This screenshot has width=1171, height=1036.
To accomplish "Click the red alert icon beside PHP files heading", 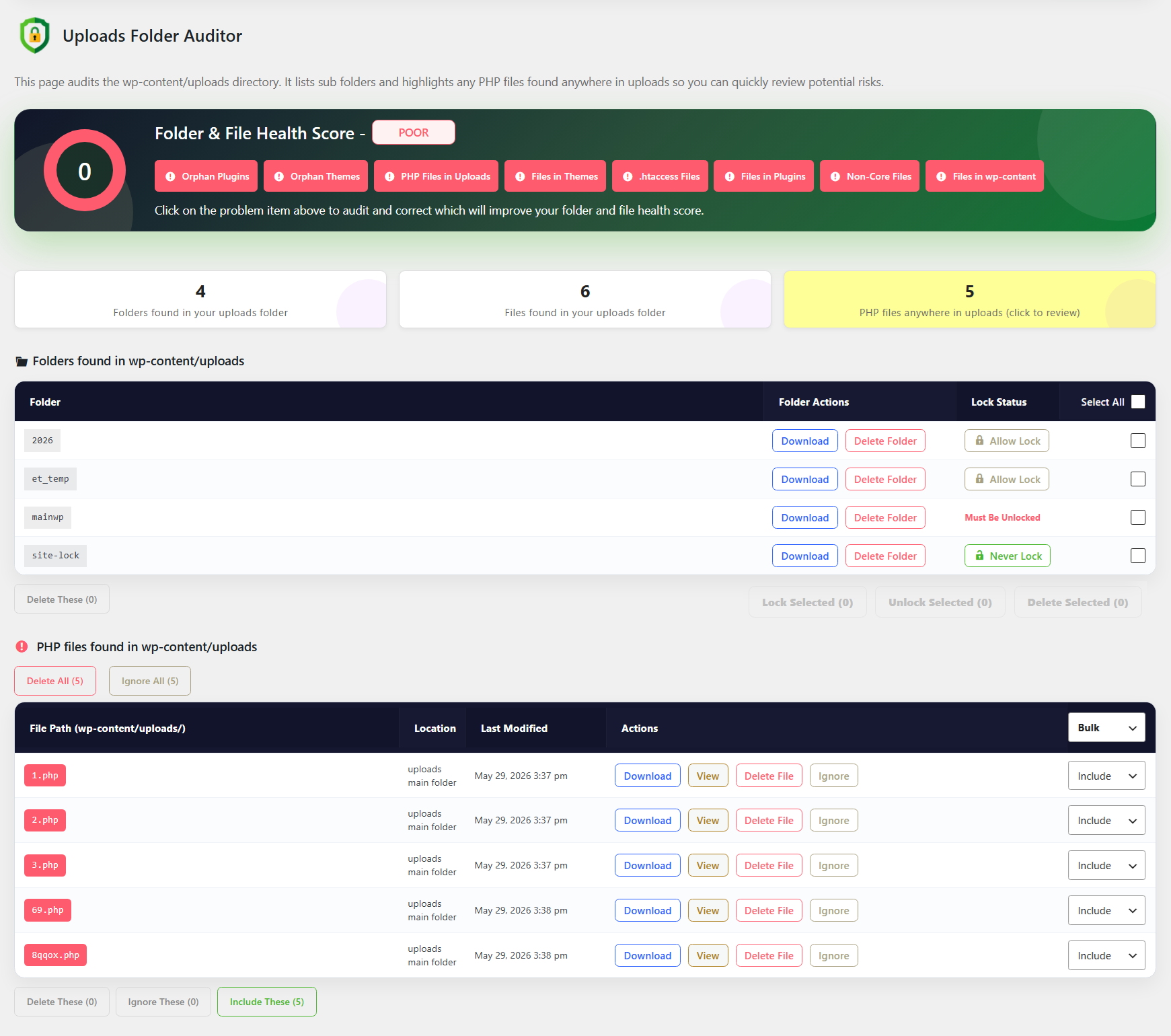I will pos(22,646).
